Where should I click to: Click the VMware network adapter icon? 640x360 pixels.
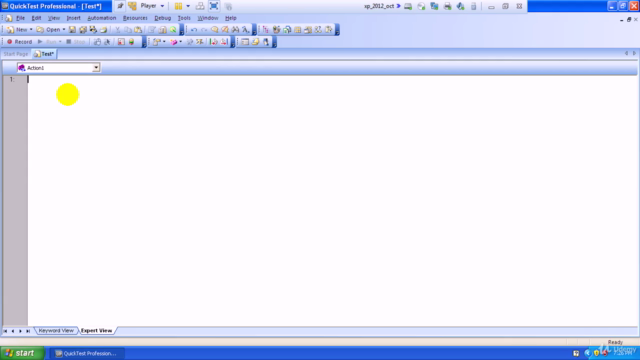[x=434, y=6]
